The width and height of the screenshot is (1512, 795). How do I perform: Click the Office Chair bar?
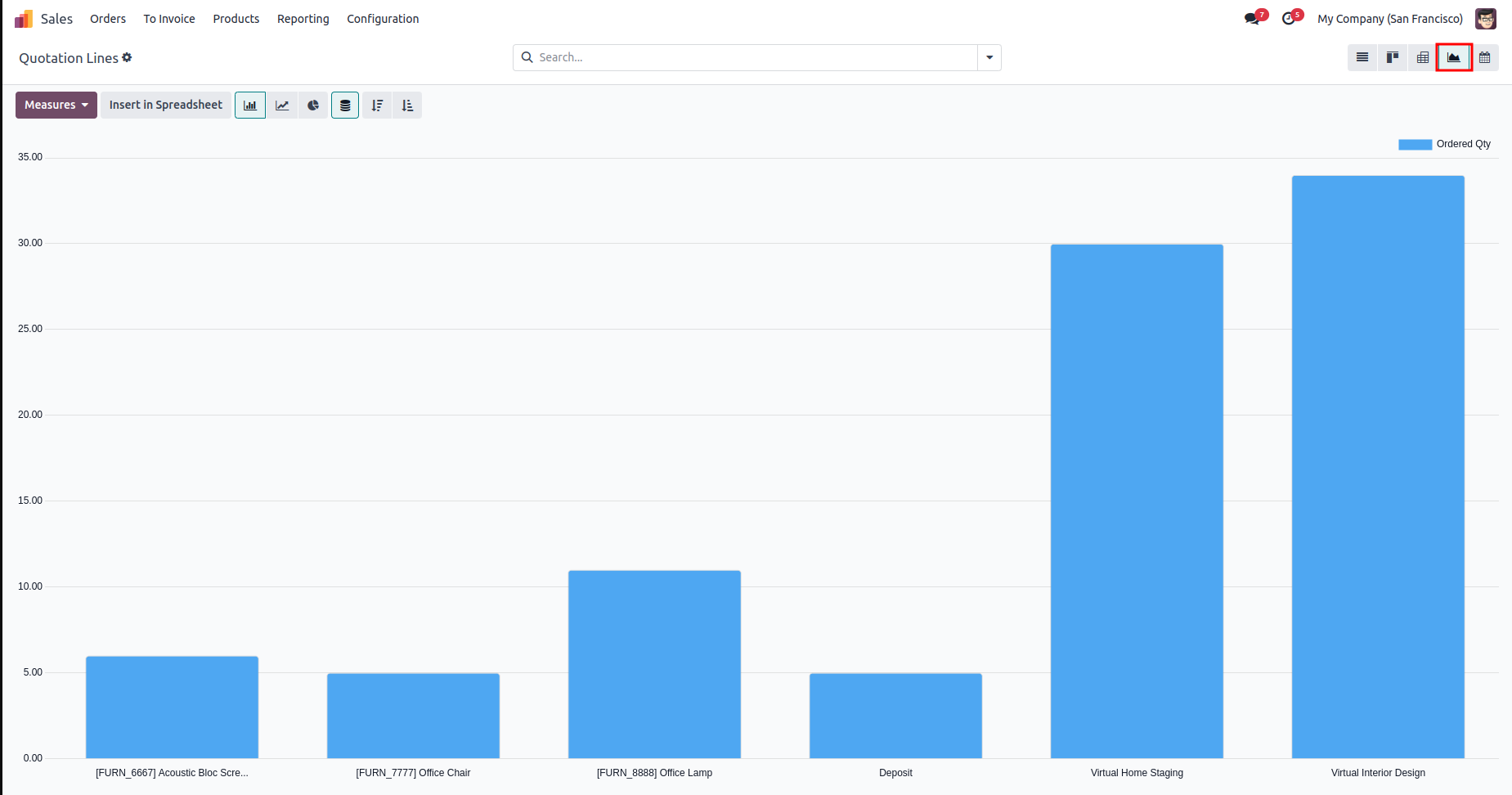(413, 716)
